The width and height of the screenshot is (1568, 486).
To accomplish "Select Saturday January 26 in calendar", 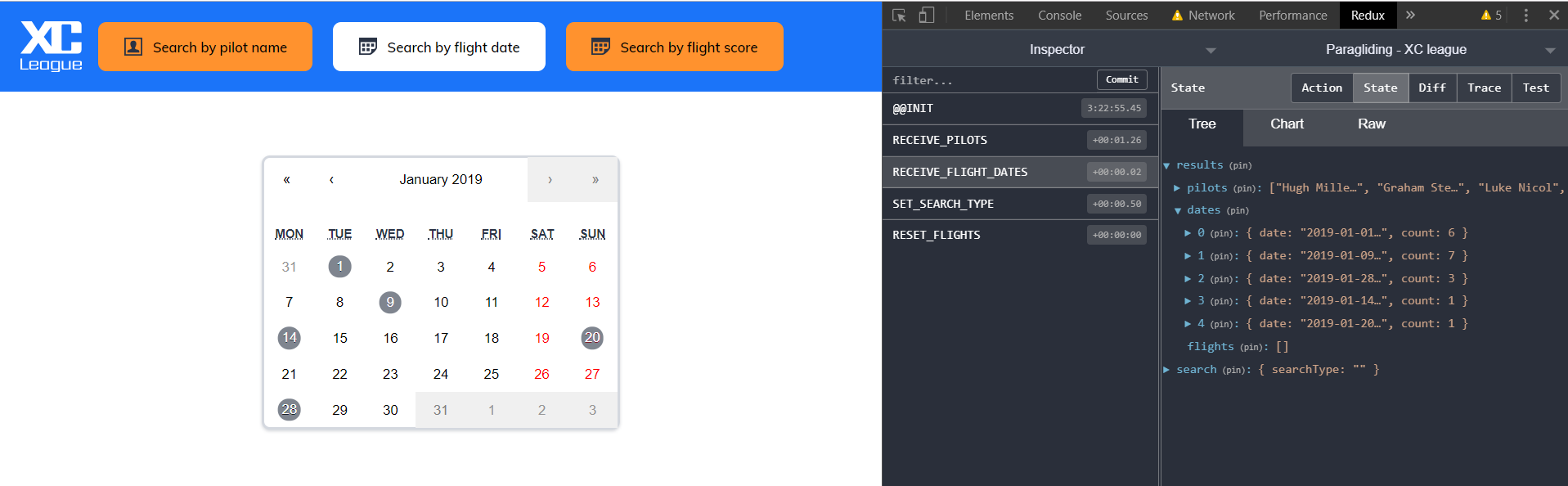I will (541, 374).
